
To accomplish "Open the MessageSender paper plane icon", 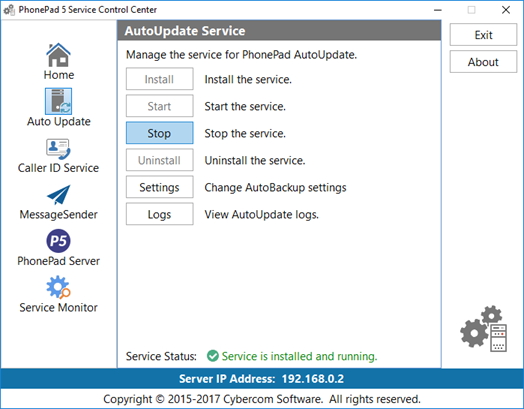I will point(59,194).
